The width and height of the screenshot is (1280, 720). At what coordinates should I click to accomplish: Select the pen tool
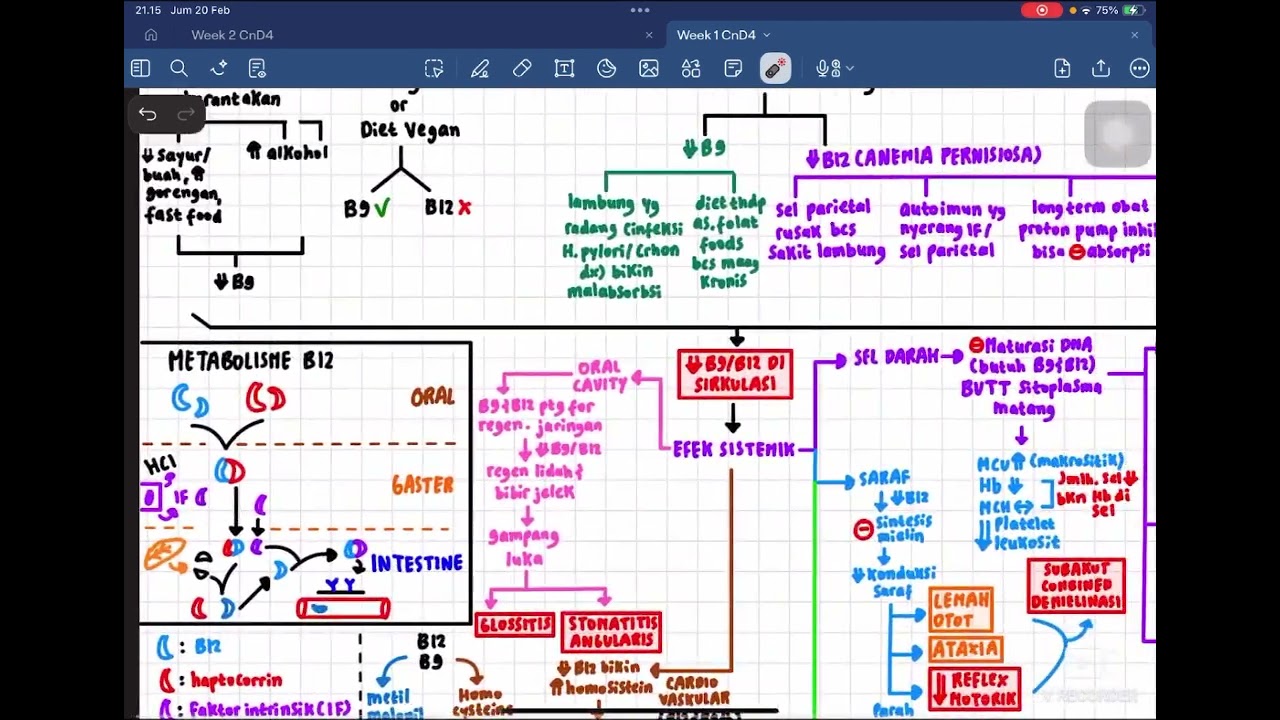point(480,68)
